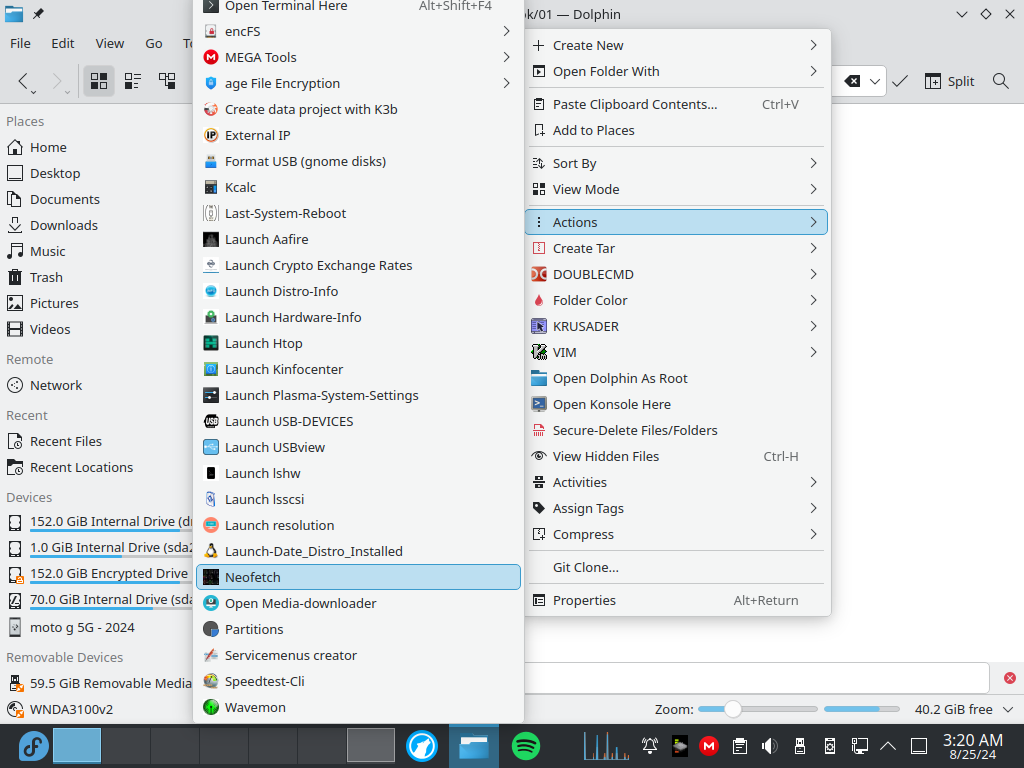Open Kcalc from the Actions list
This screenshot has width=1024, height=768.
pyautogui.click(x=358, y=187)
